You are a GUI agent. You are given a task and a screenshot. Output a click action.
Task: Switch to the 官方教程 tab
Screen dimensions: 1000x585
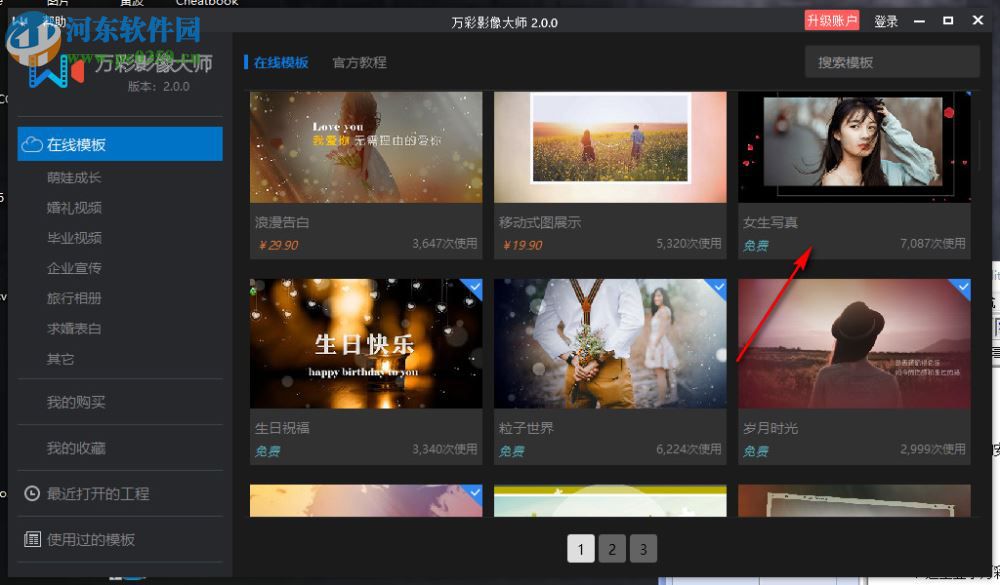(361, 62)
